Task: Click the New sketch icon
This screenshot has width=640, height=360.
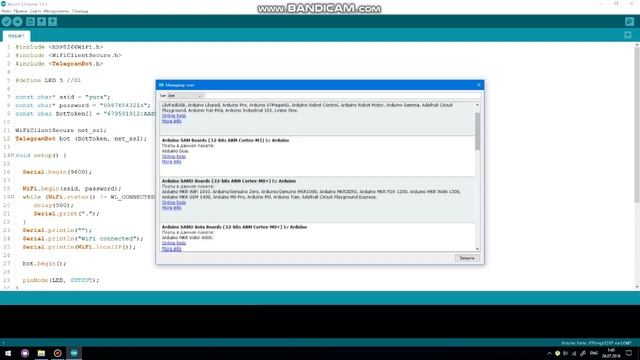Action: [30, 22]
